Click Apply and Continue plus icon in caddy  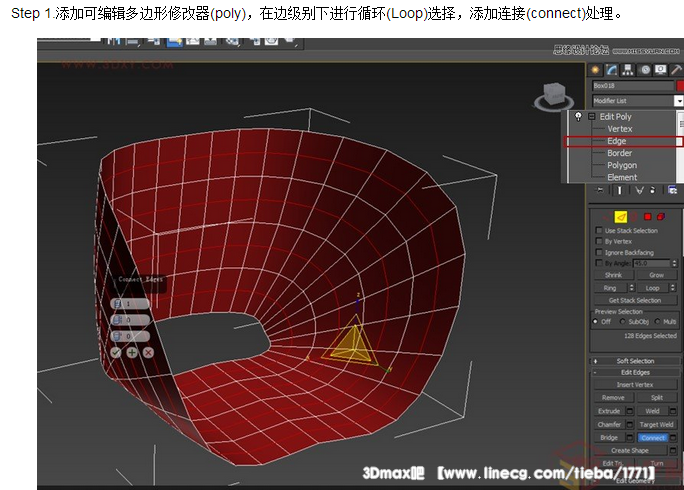(132, 352)
